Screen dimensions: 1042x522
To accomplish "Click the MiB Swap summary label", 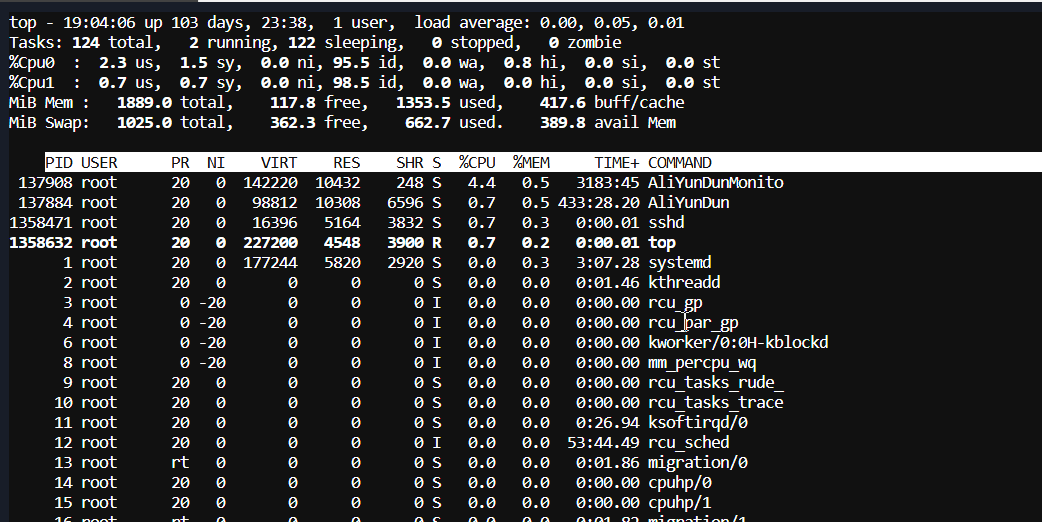I will [48, 123].
